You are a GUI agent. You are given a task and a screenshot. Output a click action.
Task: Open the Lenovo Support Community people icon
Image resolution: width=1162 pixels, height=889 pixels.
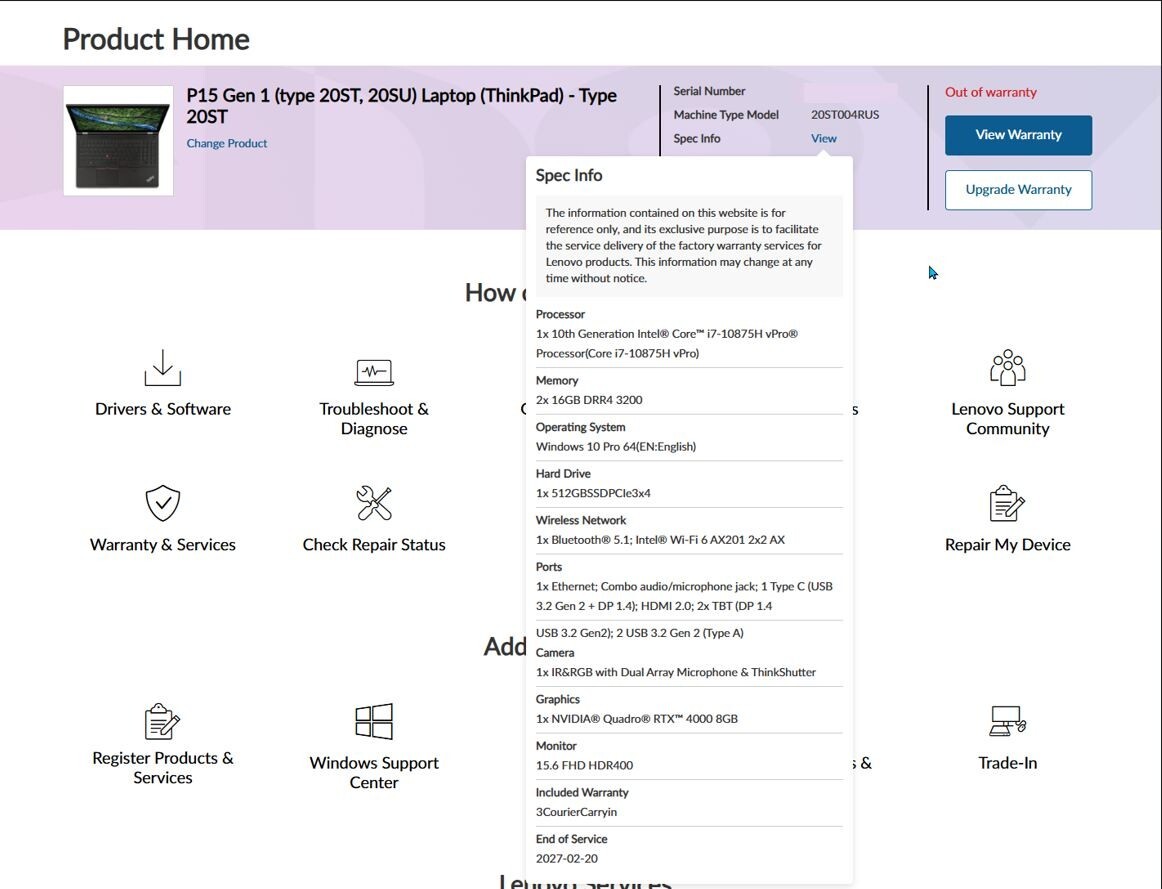coord(1008,367)
